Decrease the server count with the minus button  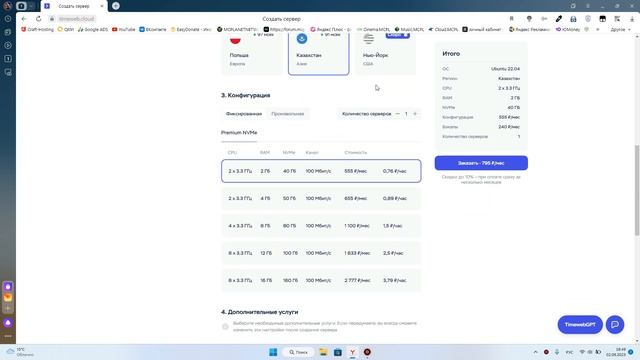pos(398,114)
